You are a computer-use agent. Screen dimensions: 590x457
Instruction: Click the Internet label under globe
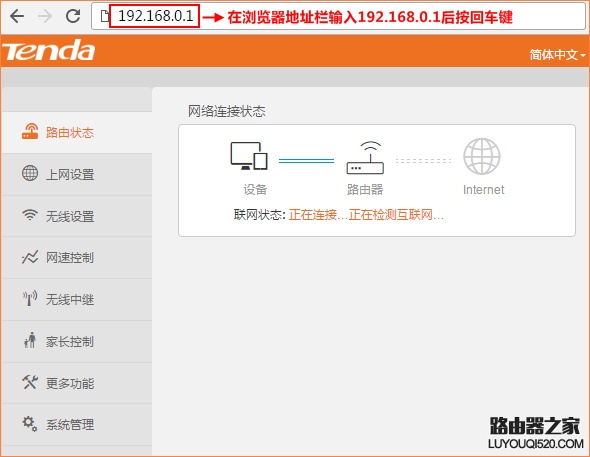pyautogui.click(x=484, y=190)
